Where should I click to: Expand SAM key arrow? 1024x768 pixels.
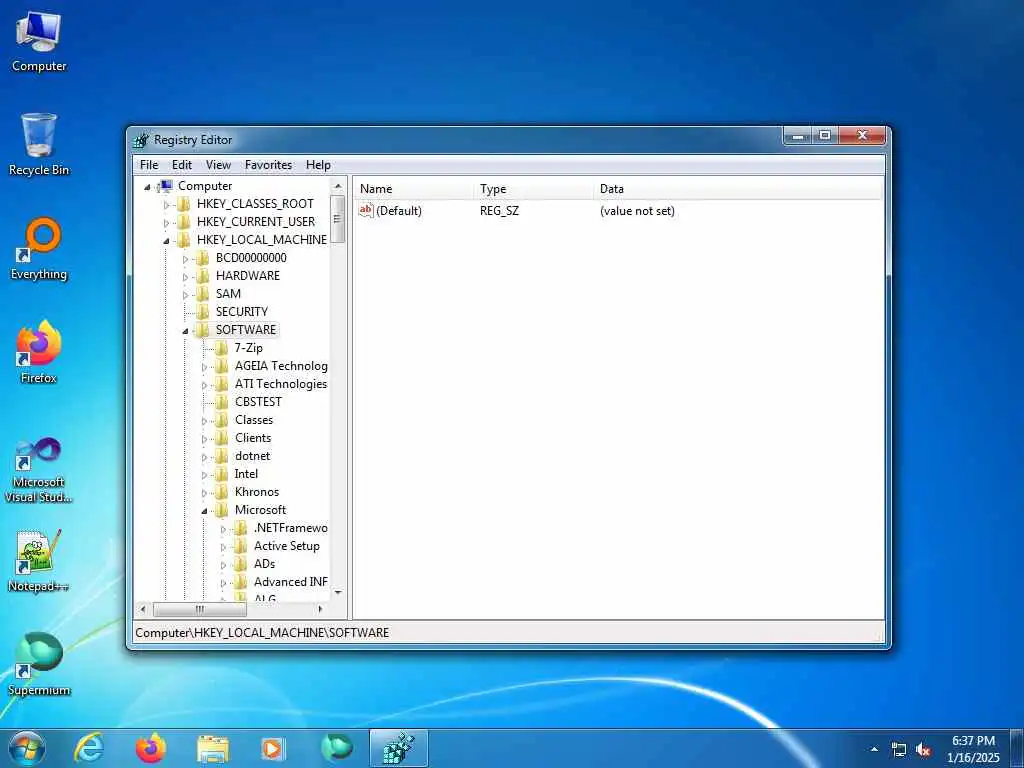pos(185,295)
